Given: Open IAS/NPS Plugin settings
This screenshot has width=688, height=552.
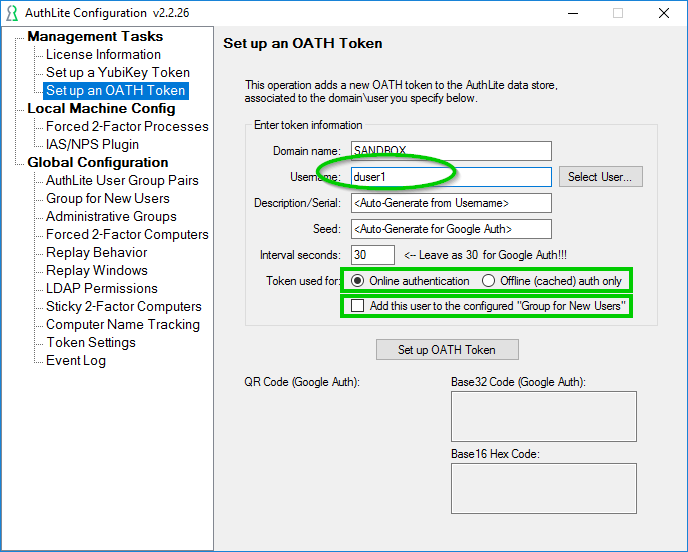Looking at the screenshot, I should (x=92, y=144).
